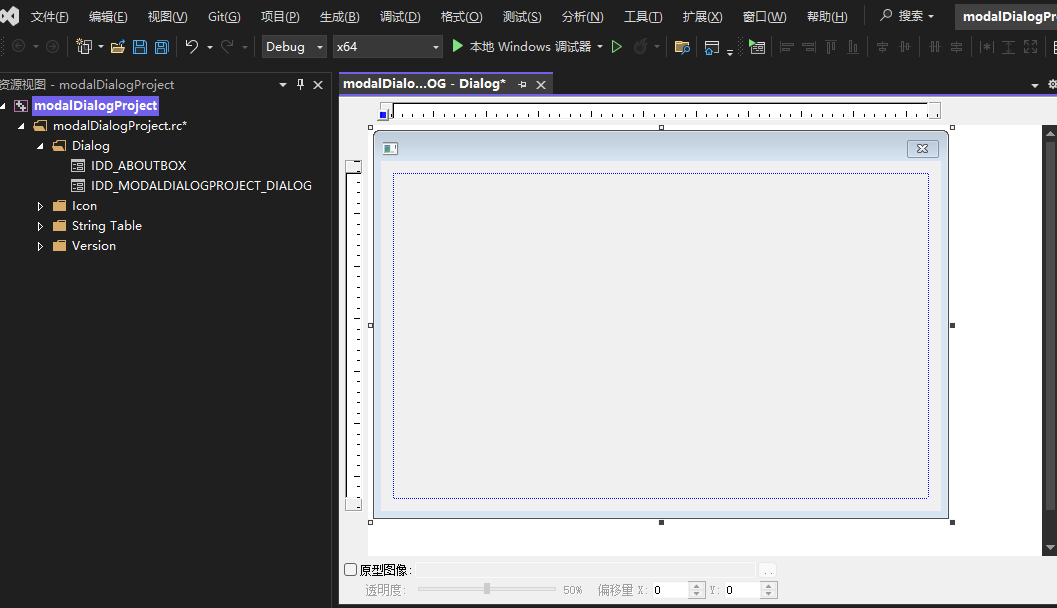Click the pin icon on the 资源视图 panel
The height and width of the screenshot is (608, 1057).
click(x=299, y=84)
